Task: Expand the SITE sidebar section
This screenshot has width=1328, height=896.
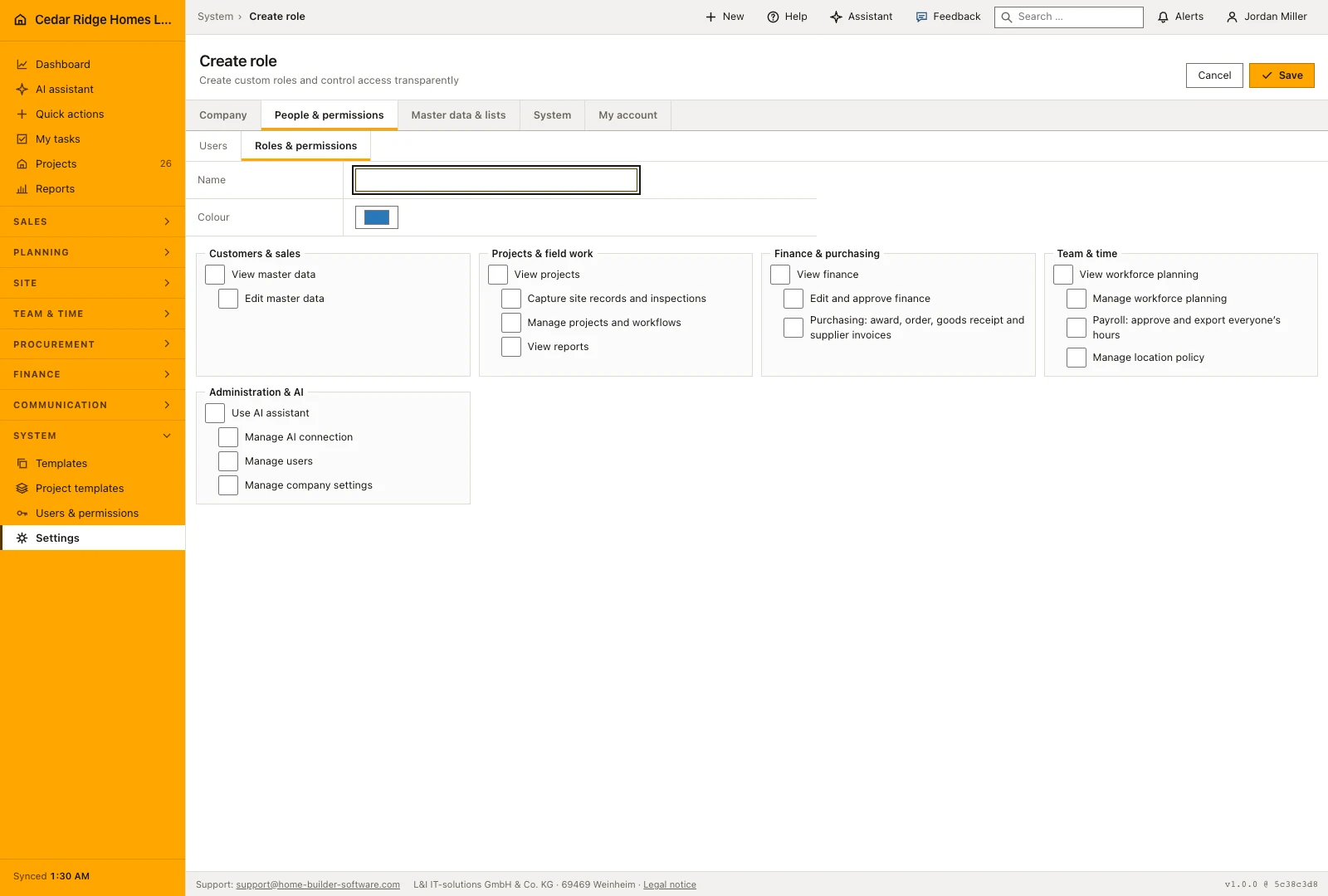Action: click(x=92, y=283)
